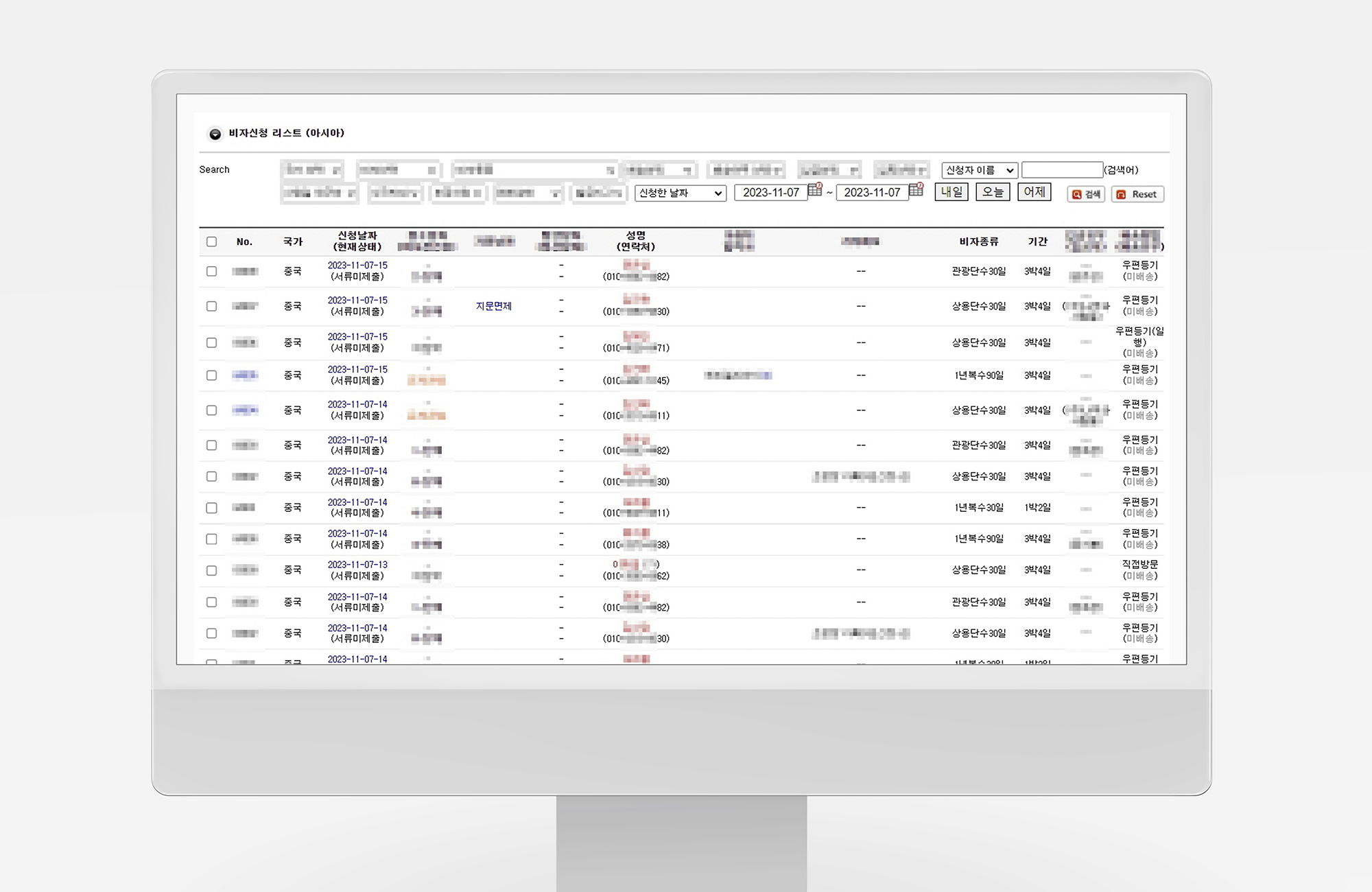Click the 신청날짜 (현재상태) column header
The width and height of the screenshot is (1372, 892).
tap(357, 241)
